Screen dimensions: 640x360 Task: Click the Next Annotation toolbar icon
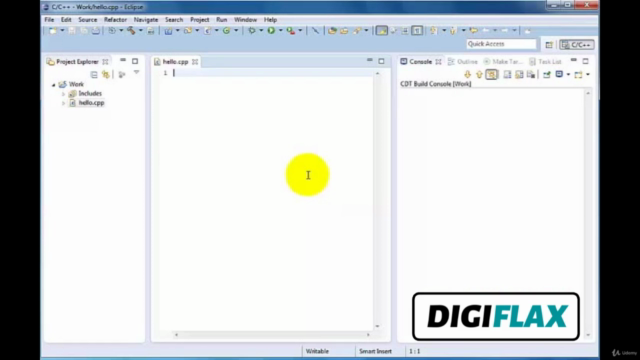[433, 31]
